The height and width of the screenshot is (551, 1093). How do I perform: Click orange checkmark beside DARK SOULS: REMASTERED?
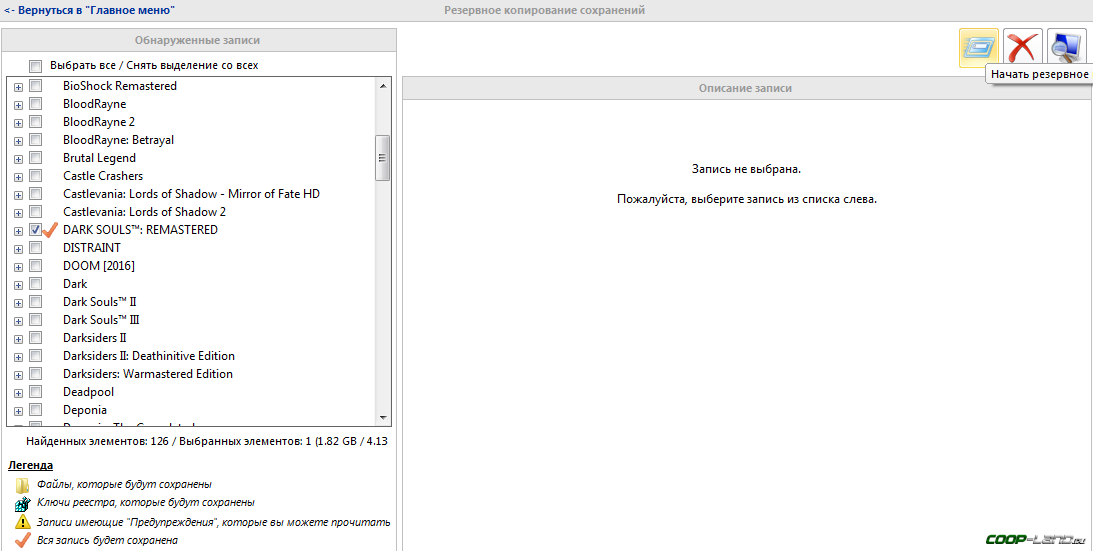51,230
